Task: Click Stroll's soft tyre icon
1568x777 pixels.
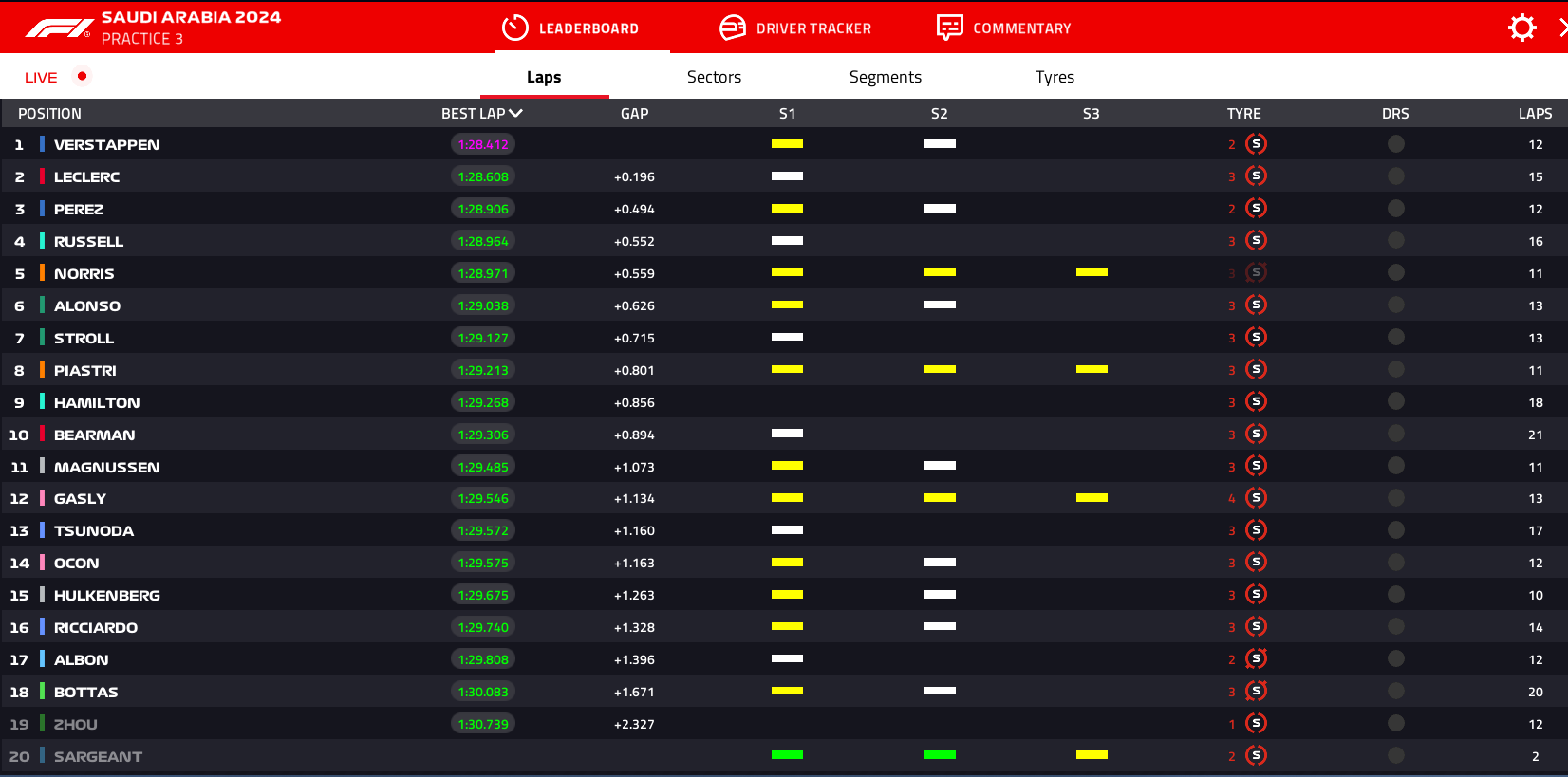Action: (1257, 338)
